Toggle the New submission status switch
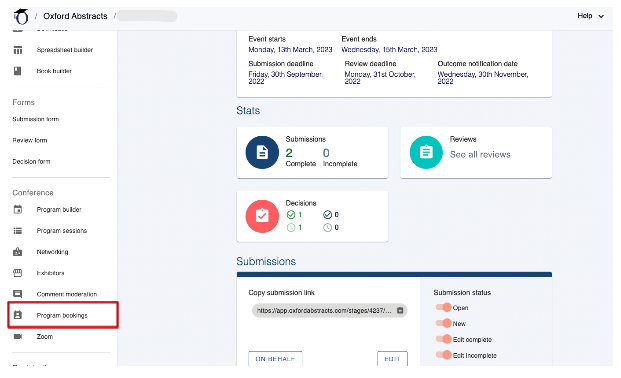Viewport: 621px width, 378px height. pyautogui.click(x=444, y=323)
